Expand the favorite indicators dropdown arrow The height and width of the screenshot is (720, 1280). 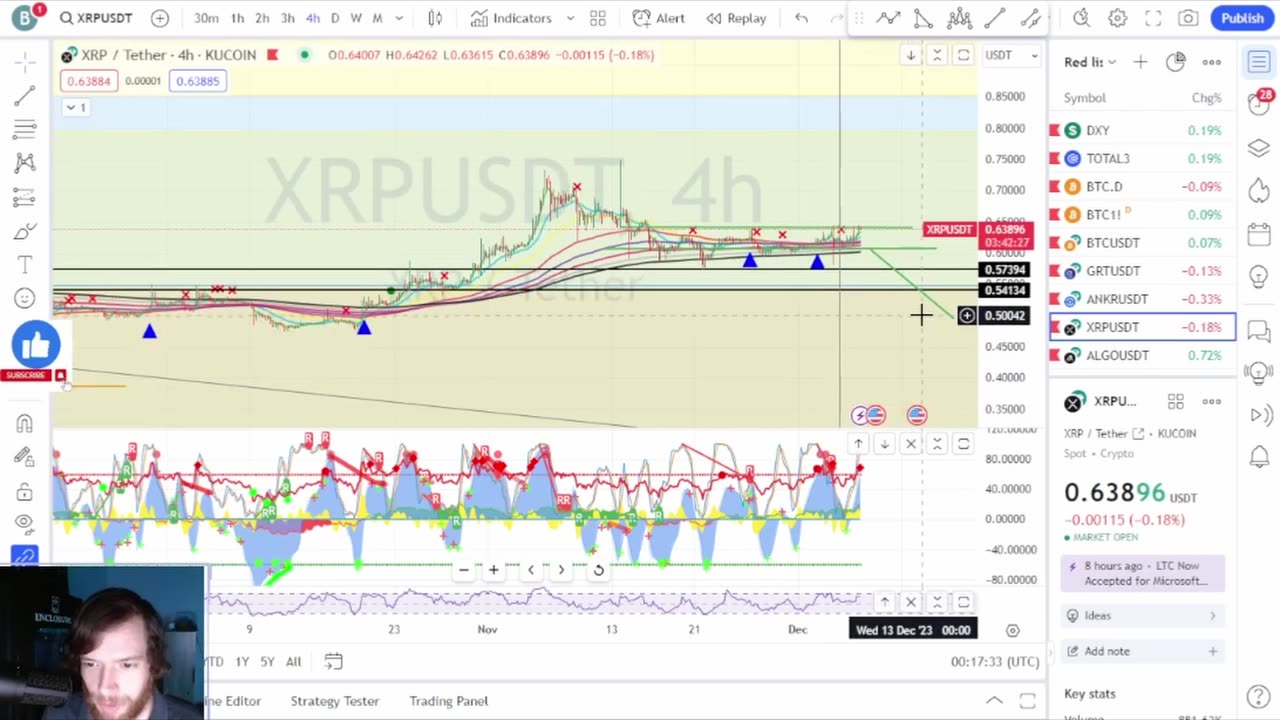click(x=570, y=18)
